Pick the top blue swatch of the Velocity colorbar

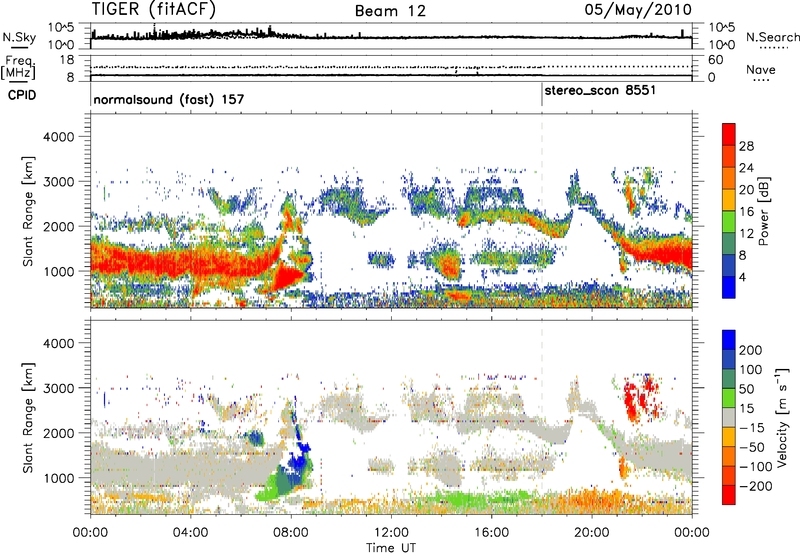coord(729,340)
